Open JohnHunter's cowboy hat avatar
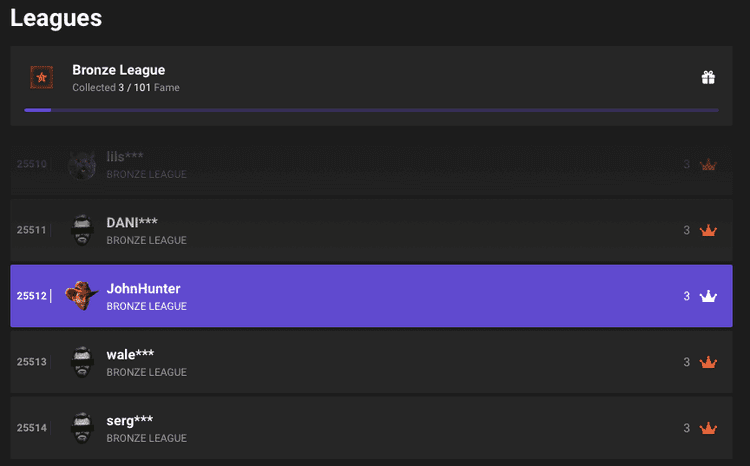 click(x=81, y=295)
